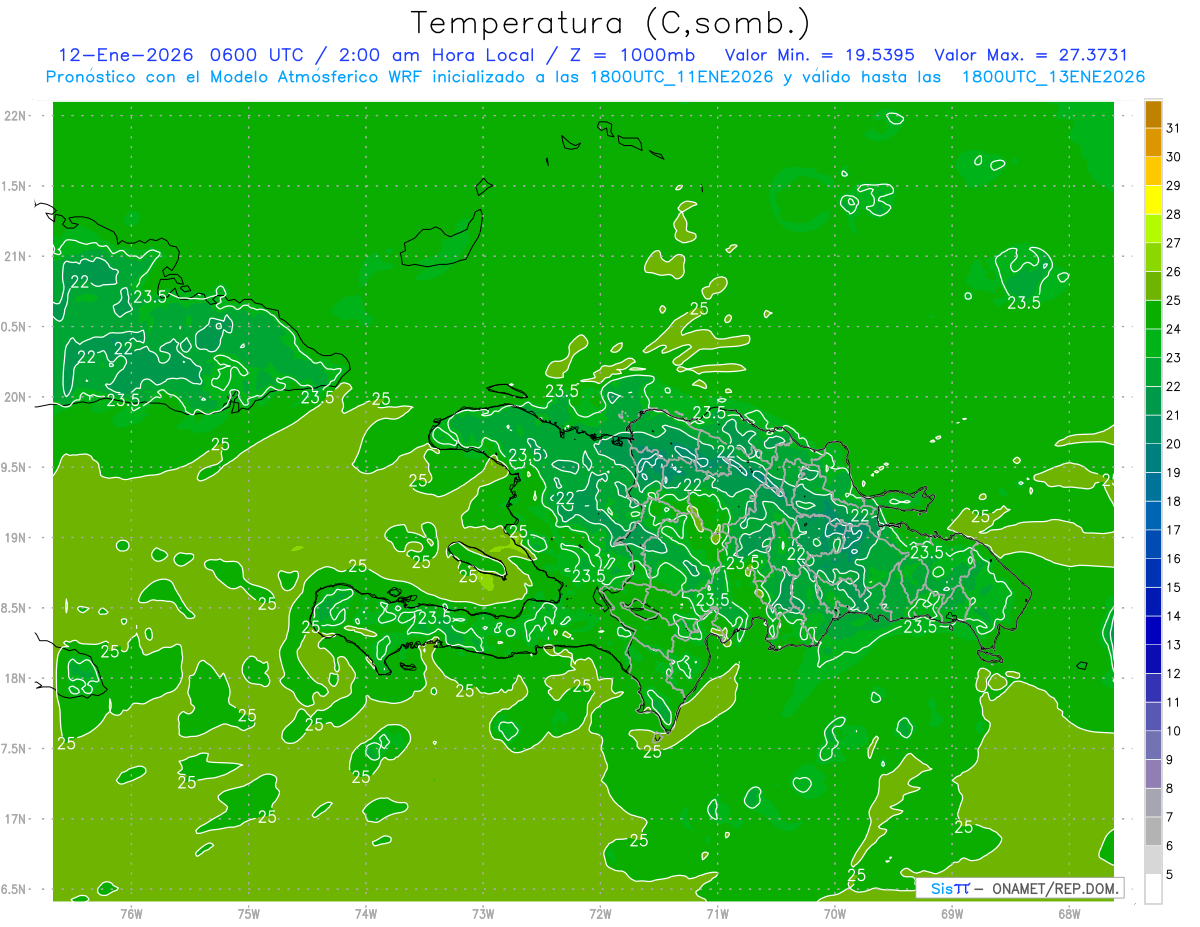Viewport: 1200px width, 927px height.
Task: Select the '17N' latitude axis label
Action: tap(15, 819)
